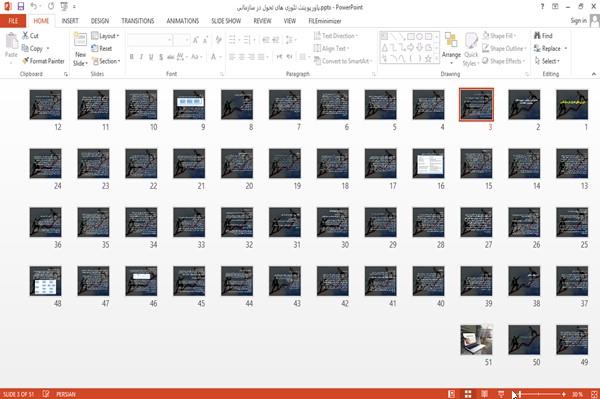Image resolution: width=600 pixels, height=399 pixels.
Task: Open Arrange options in Drawing group
Action: click(x=451, y=49)
